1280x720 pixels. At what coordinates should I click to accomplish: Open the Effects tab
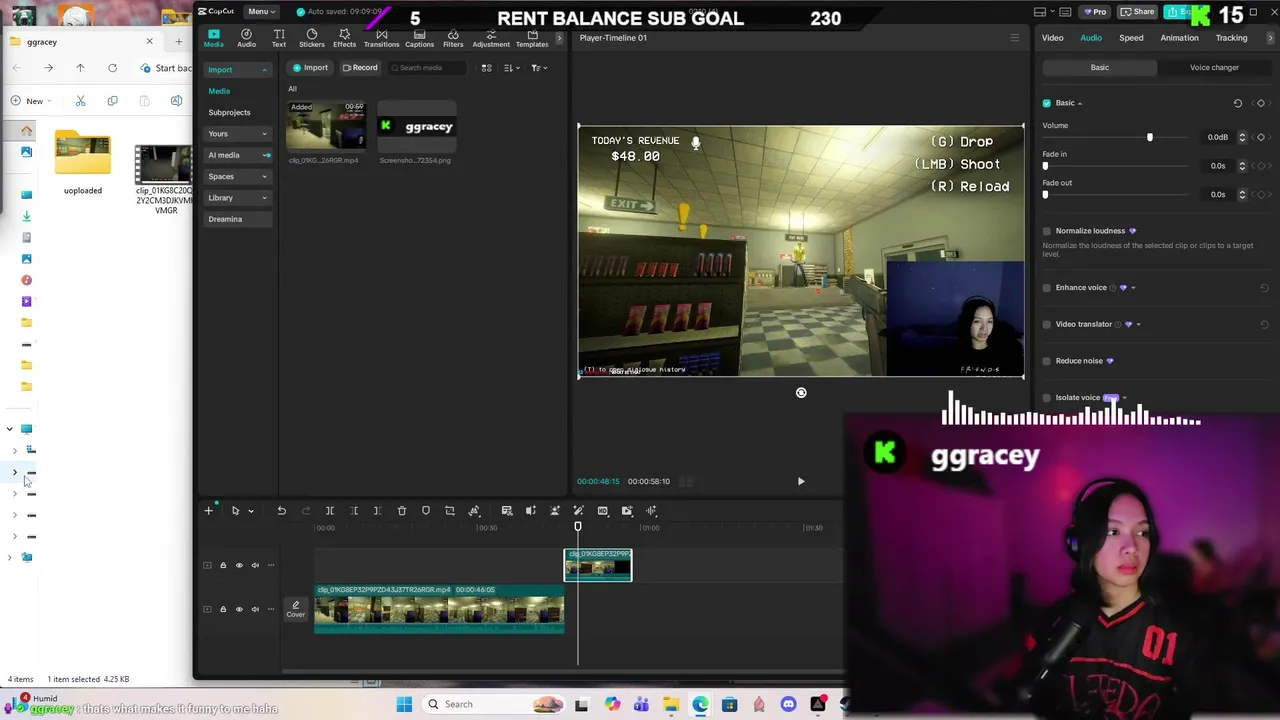click(344, 38)
